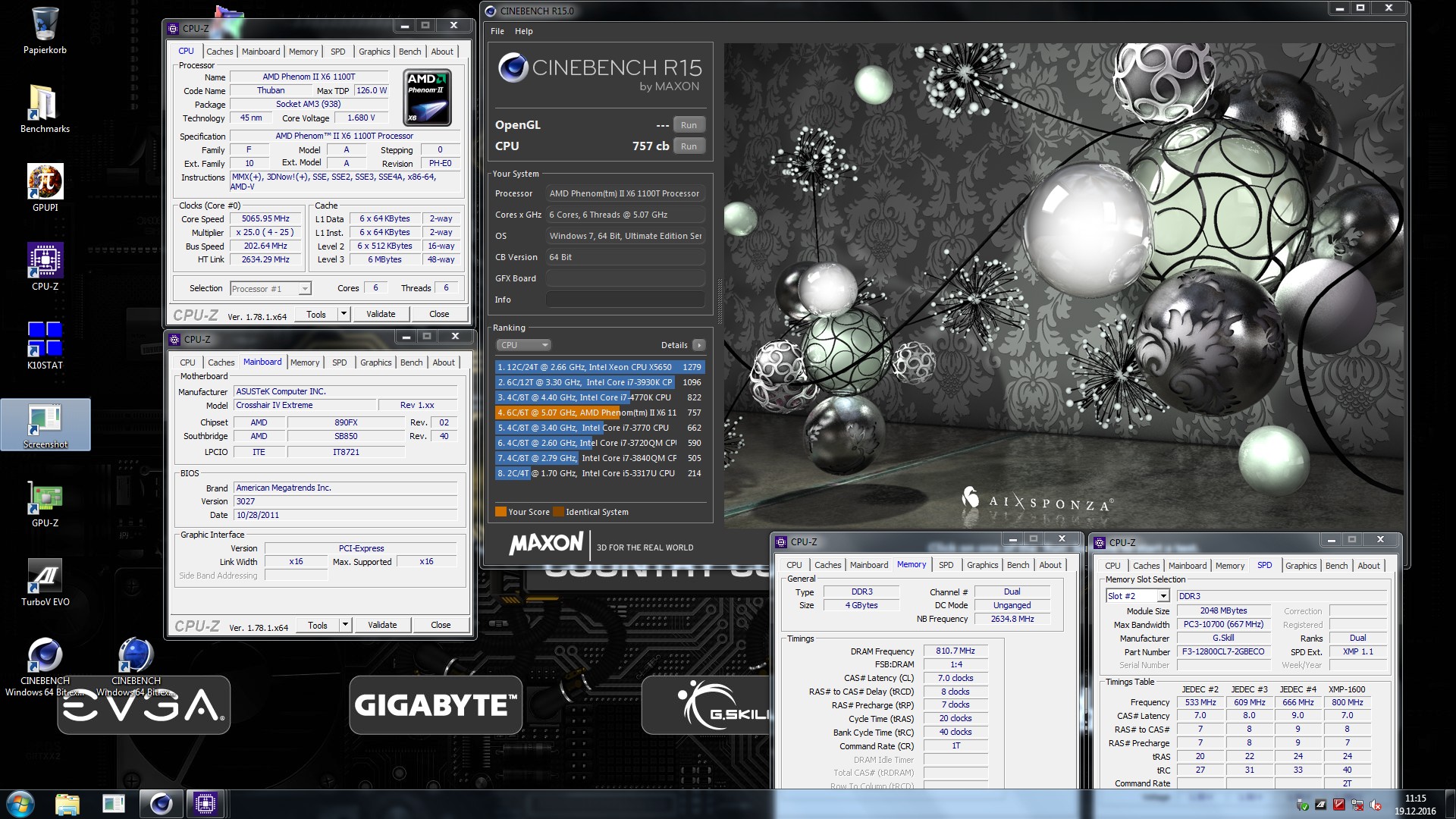Click the GFX Board field in Cinebench
1456x819 pixels.
coord(626,278)
